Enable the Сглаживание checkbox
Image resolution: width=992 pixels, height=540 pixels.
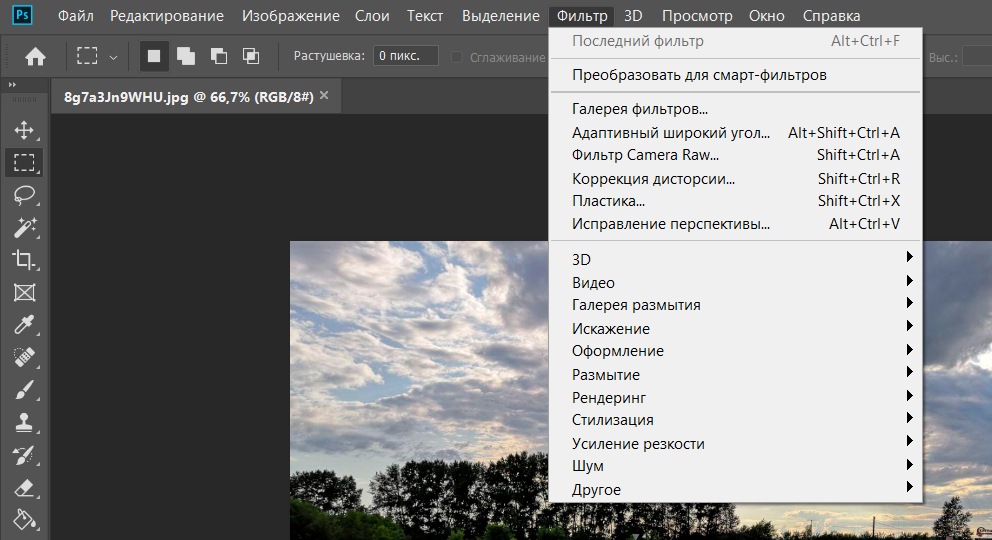click(x=457, y=57)
